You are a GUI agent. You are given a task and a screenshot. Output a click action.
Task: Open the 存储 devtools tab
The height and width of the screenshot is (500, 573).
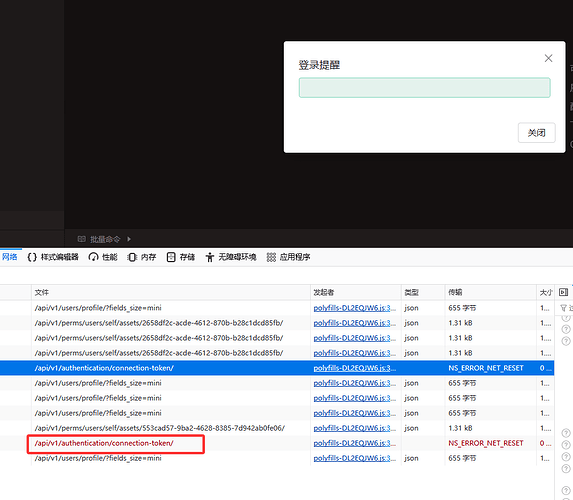(x=181, y=257)
